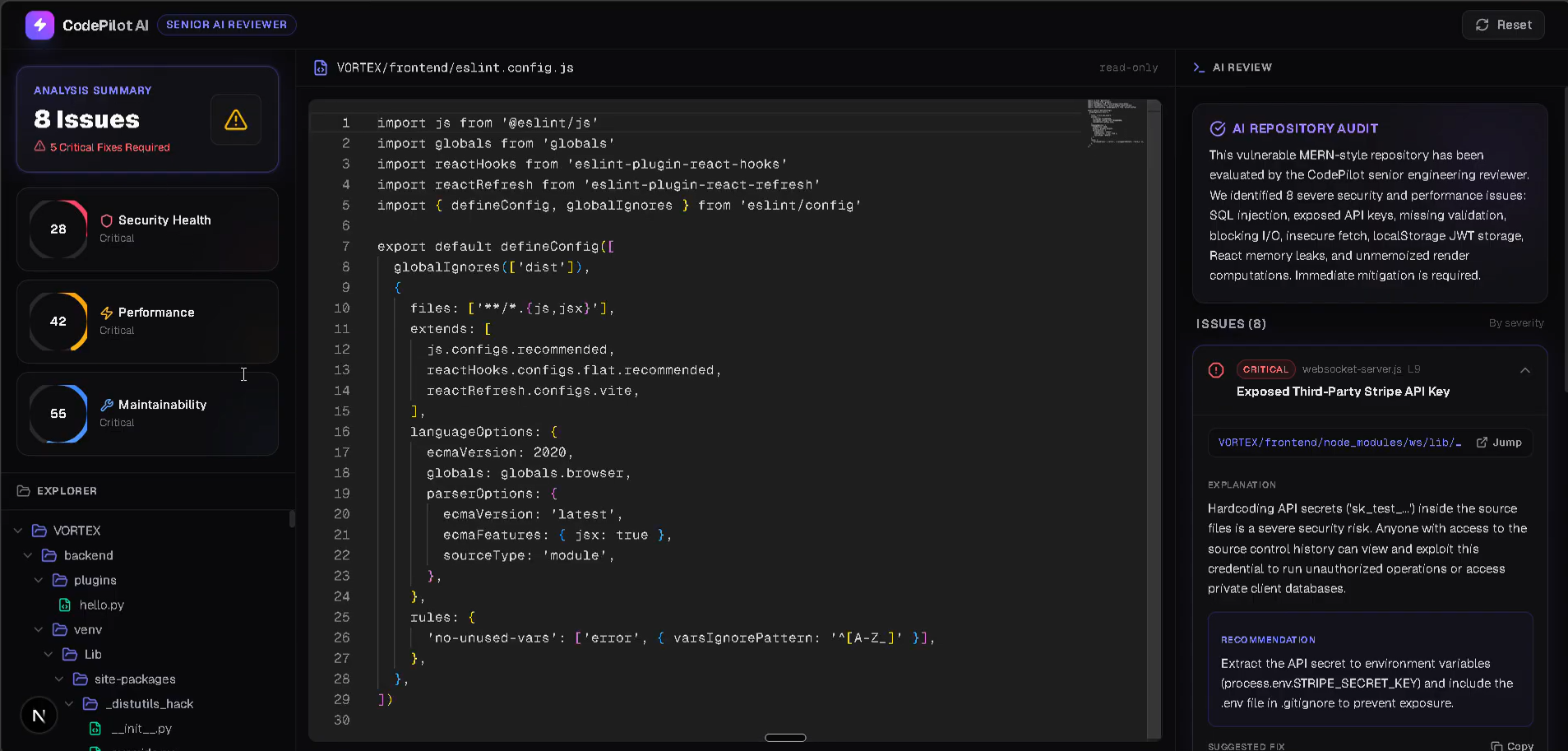Click the By severity sort label
This screenshot has height=751, width=1568.
(x=1516, y=323)
